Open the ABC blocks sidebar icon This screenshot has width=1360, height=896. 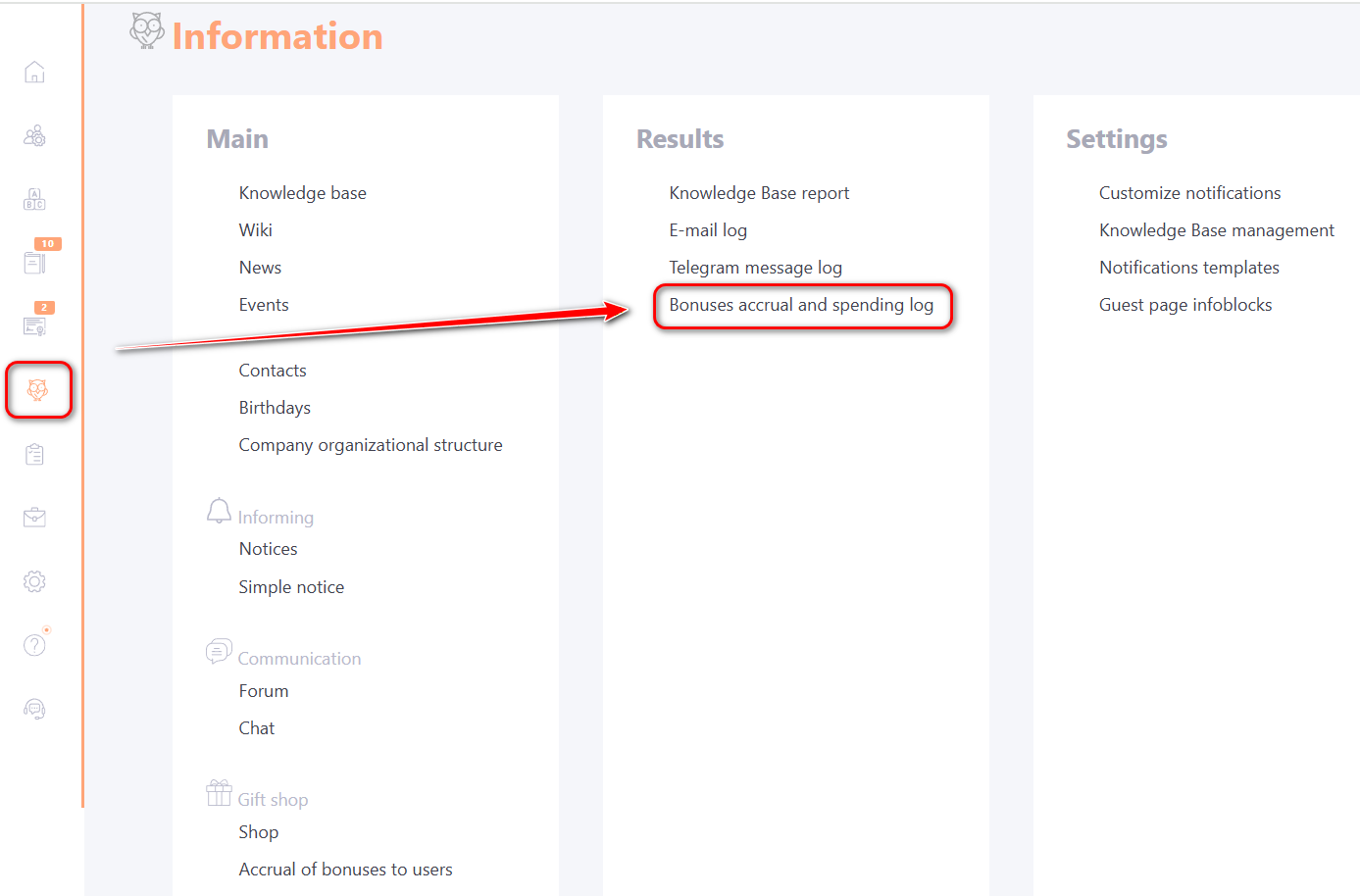coord(34,200)
